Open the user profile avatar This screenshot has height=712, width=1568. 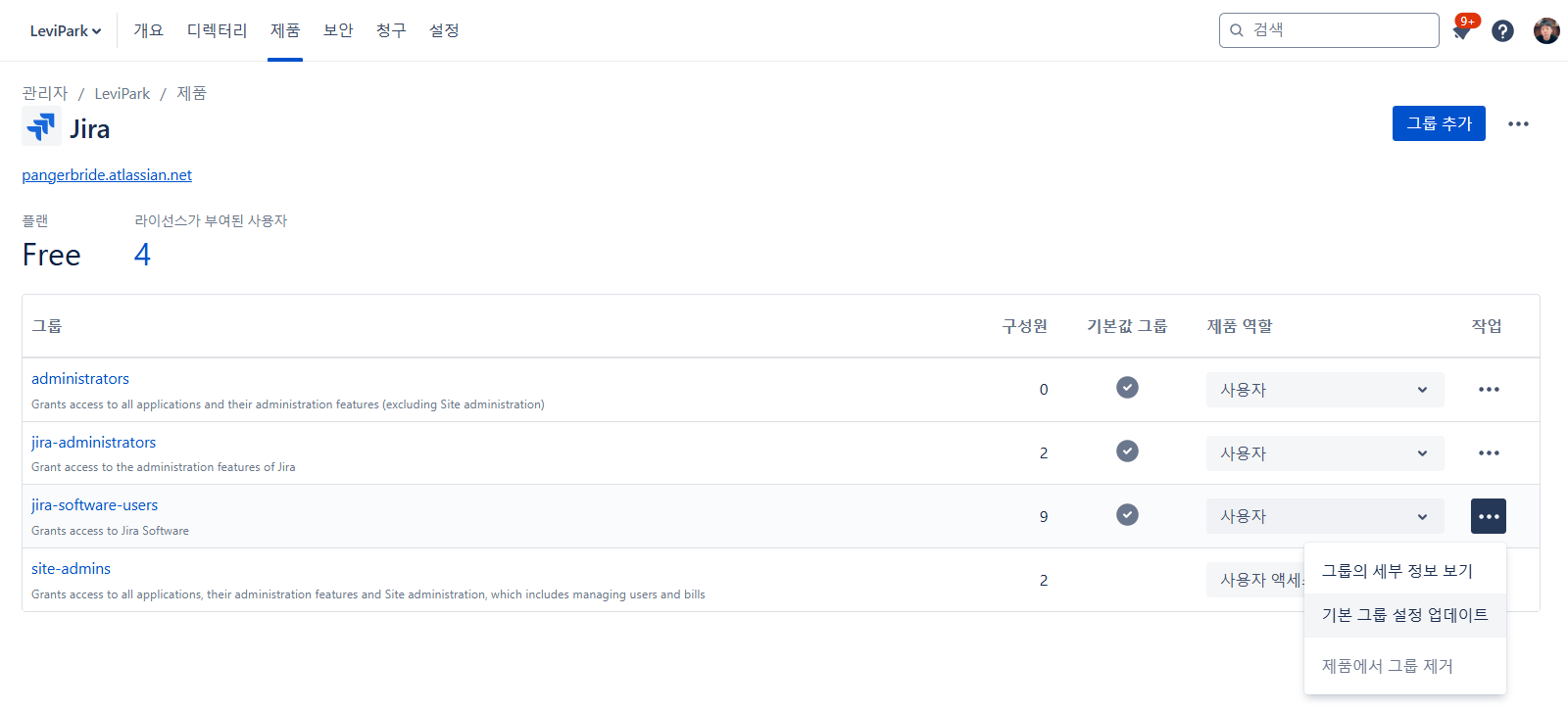[x=1546, y=31]
